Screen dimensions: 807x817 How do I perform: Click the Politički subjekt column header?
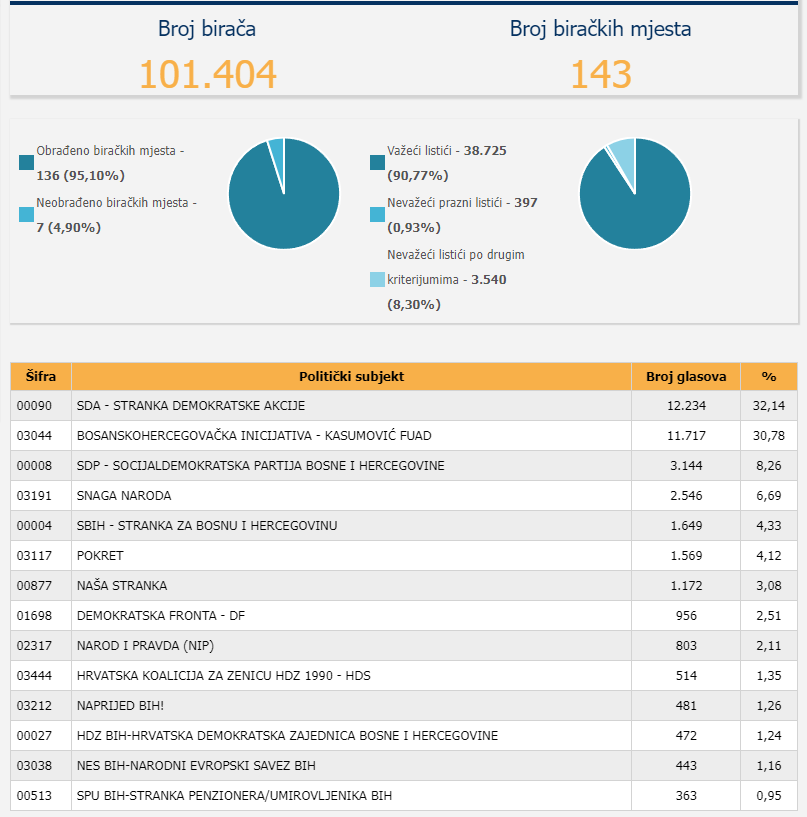[351, 377]
